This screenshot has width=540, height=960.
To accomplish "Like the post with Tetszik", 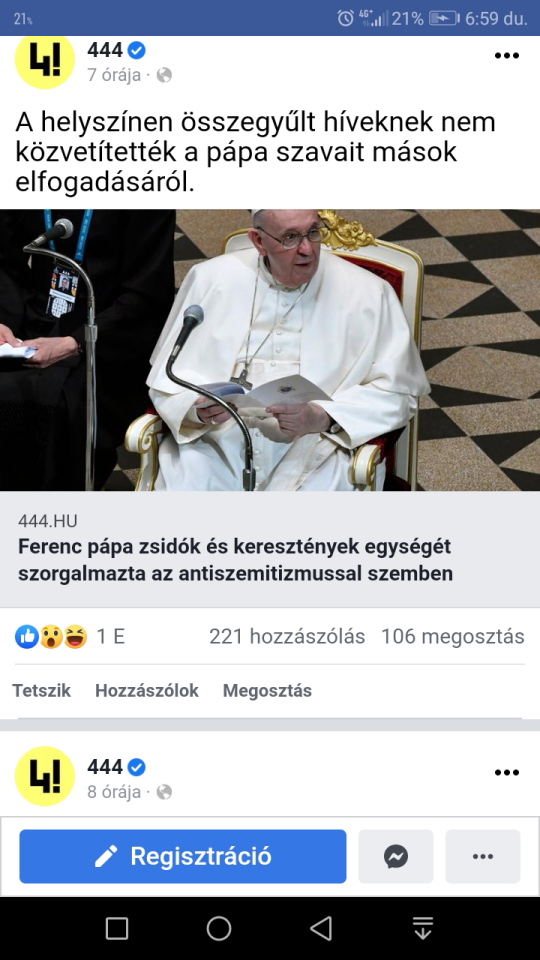I will click(x=42, y=691).
